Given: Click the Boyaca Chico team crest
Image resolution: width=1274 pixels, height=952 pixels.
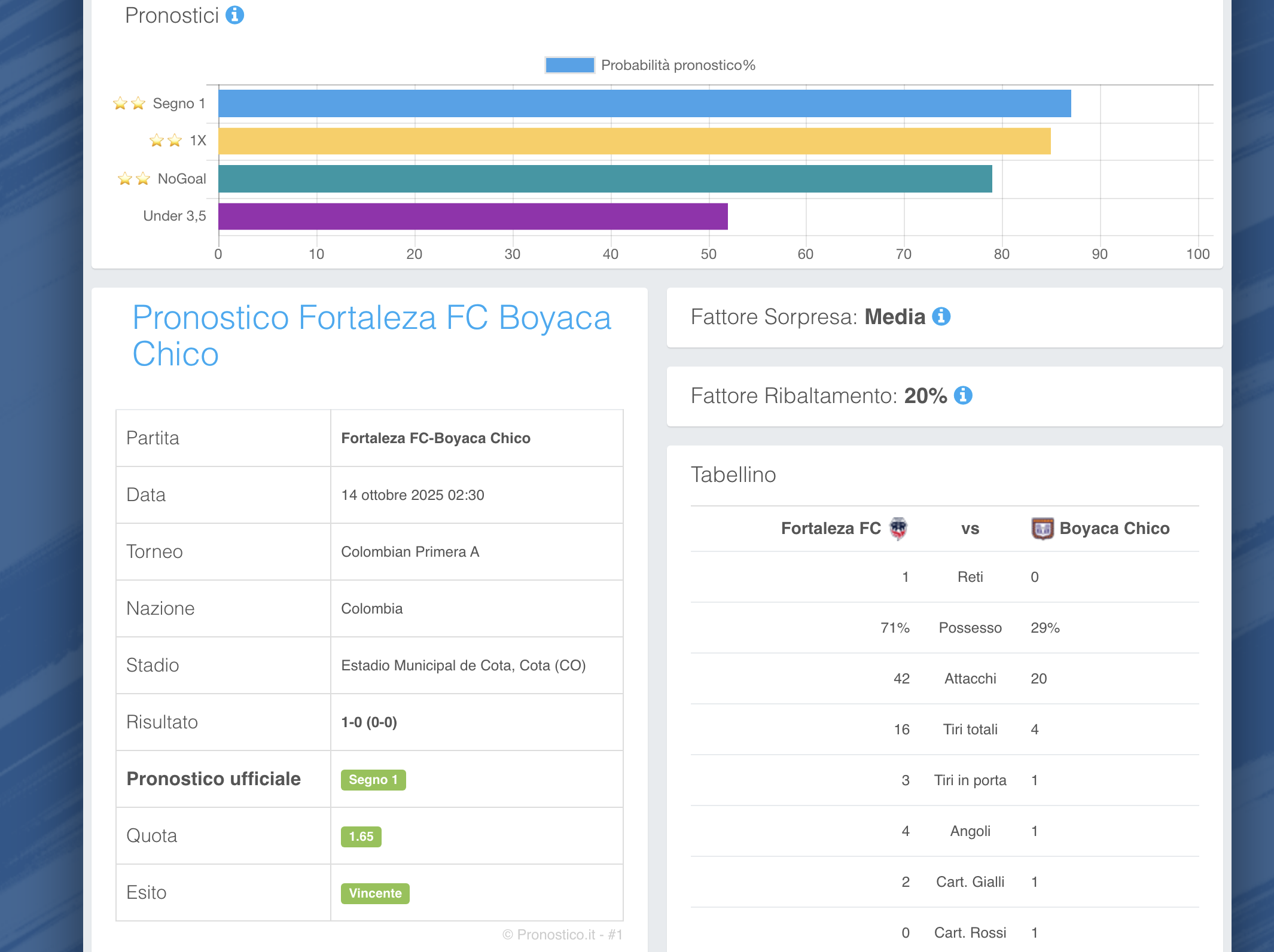Looking at the screenshot, I should click(x=1042, y=529).
